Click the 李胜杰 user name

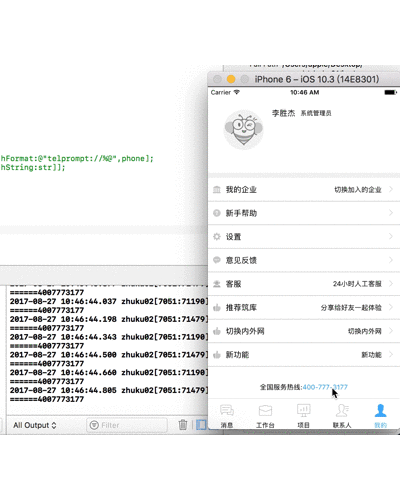pyautogui.click(x=284, y=113)
